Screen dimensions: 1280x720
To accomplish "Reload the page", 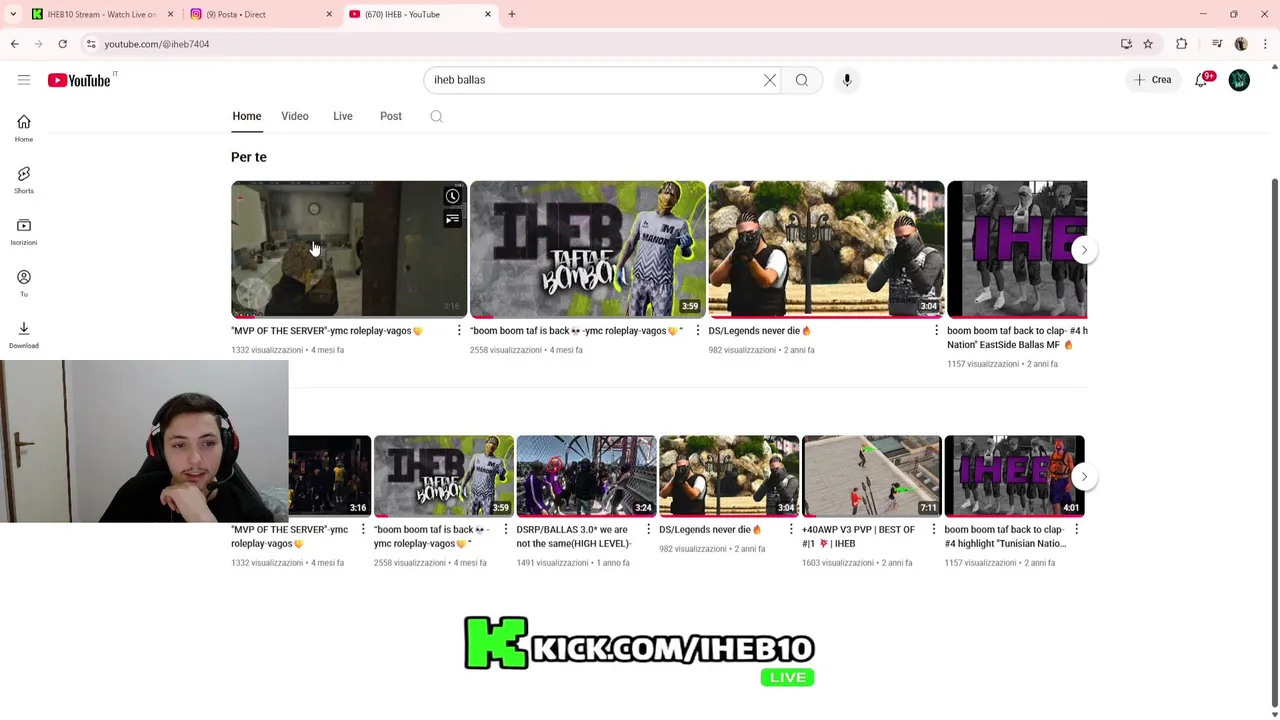I will 62,44.
